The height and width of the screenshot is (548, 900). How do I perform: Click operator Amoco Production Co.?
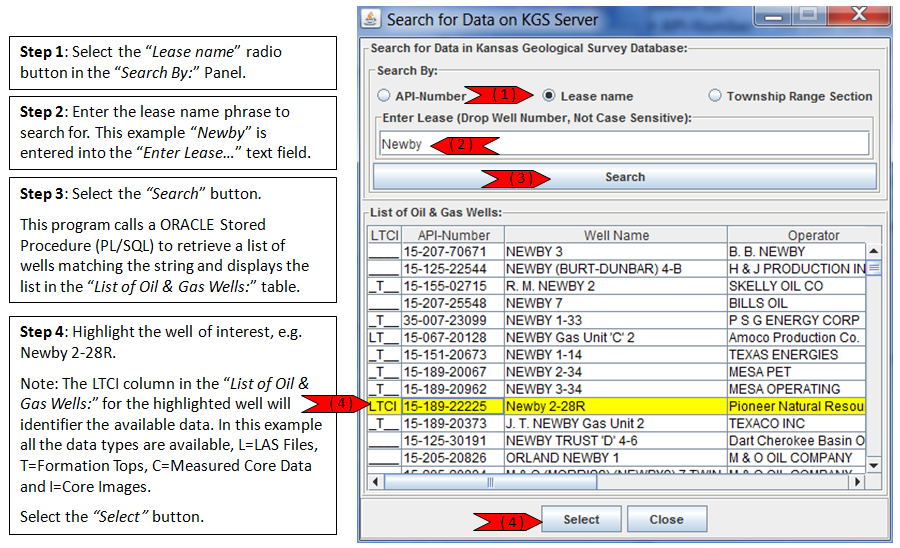[x=797, y=337]
